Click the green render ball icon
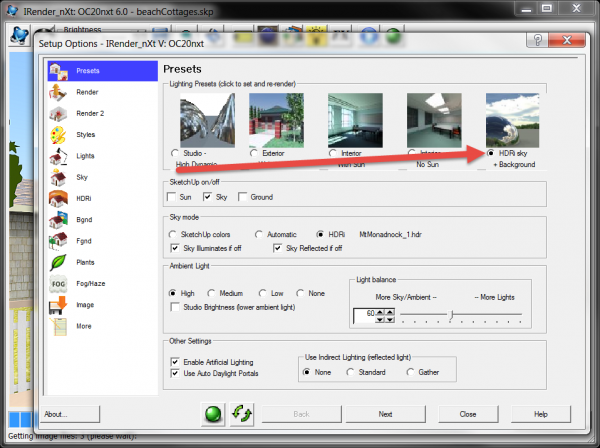 click(211, 413)
